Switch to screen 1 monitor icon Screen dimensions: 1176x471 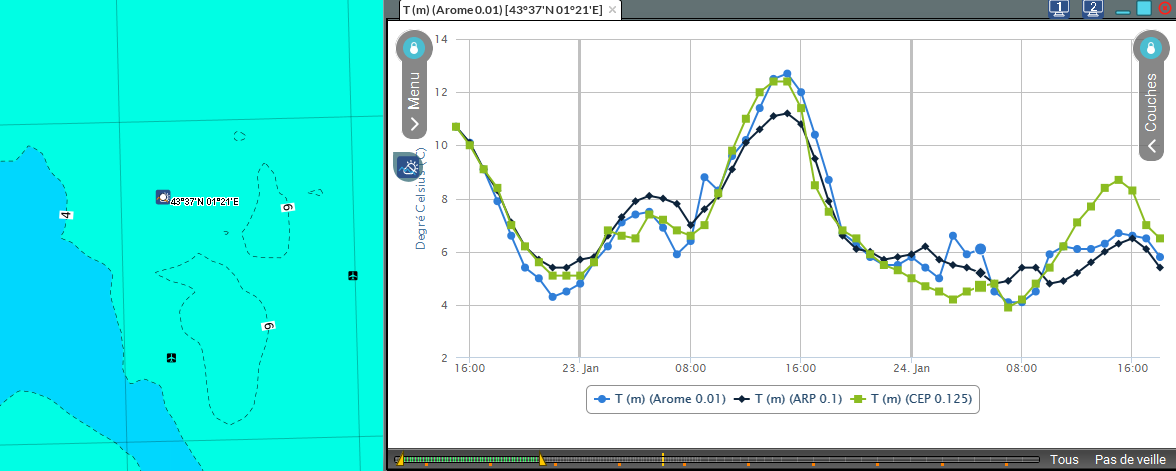pos(1059,8)
